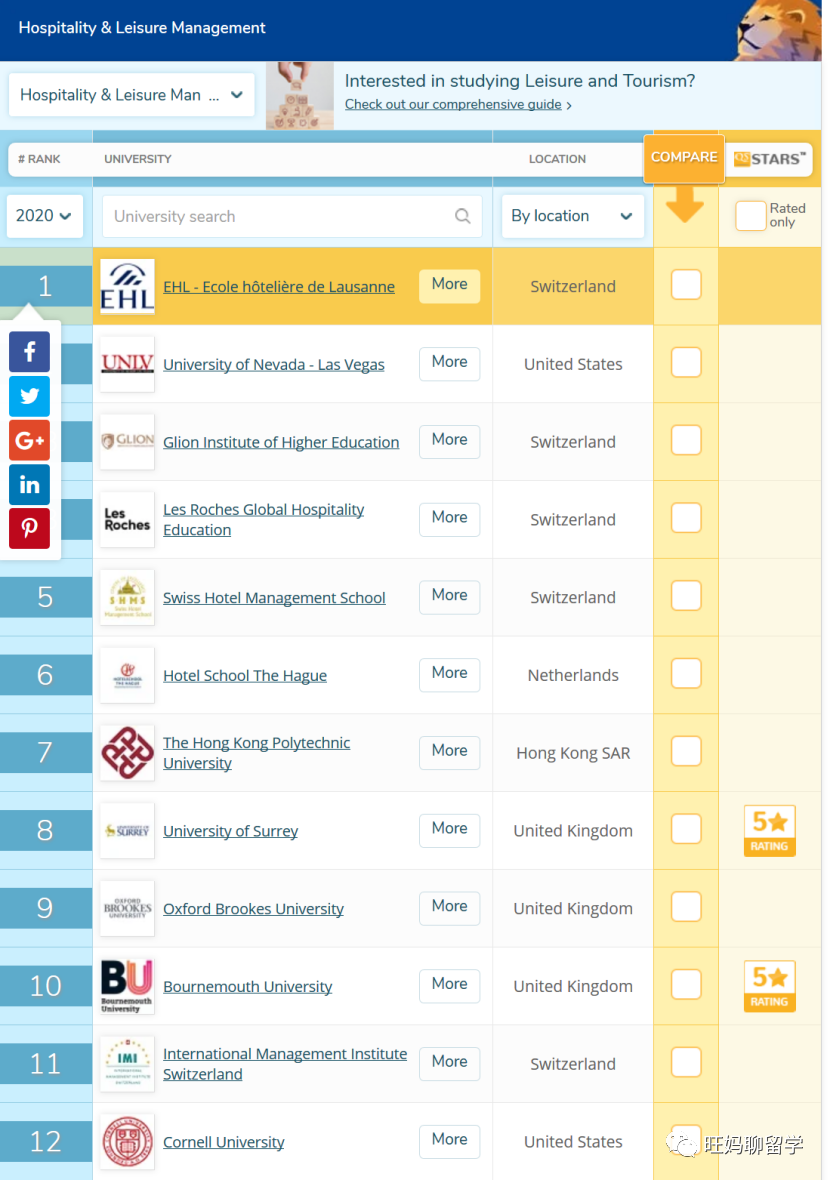This screenshot has width=830, height=1181.
Task: Open the Hospitality & Leisure subject dropdown
Action: (132, 95)
